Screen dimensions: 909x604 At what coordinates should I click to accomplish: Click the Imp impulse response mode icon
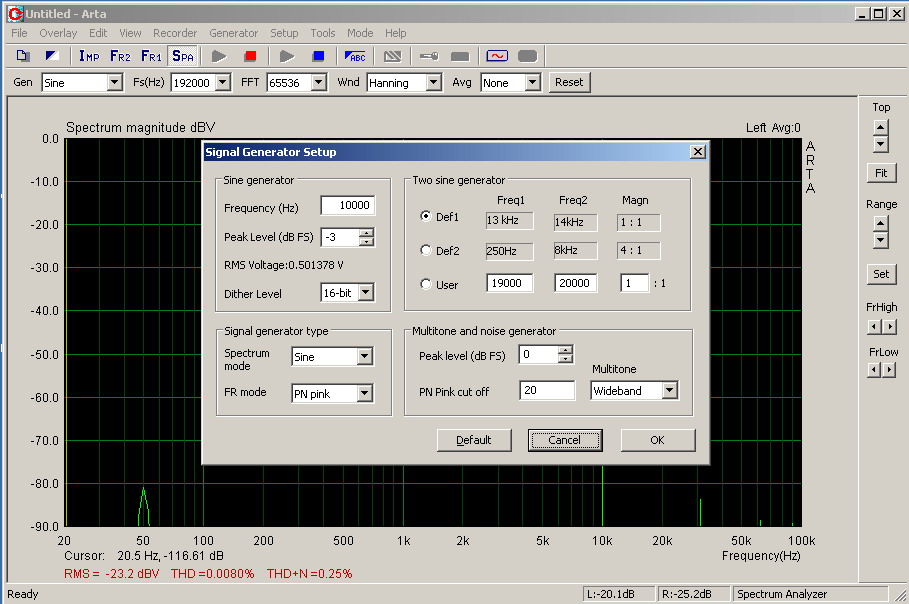pyautogui.click(x=89, y=56)
